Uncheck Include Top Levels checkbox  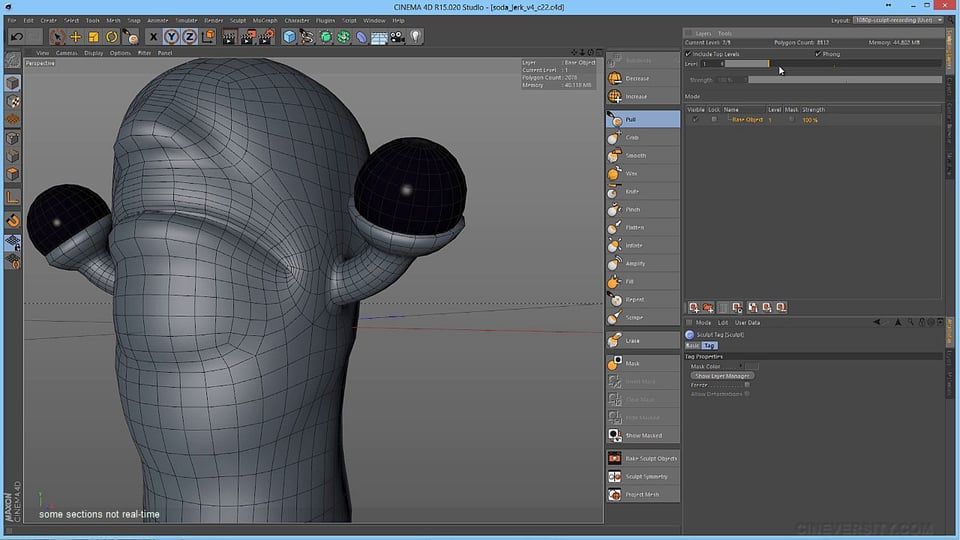pos(689,54)
